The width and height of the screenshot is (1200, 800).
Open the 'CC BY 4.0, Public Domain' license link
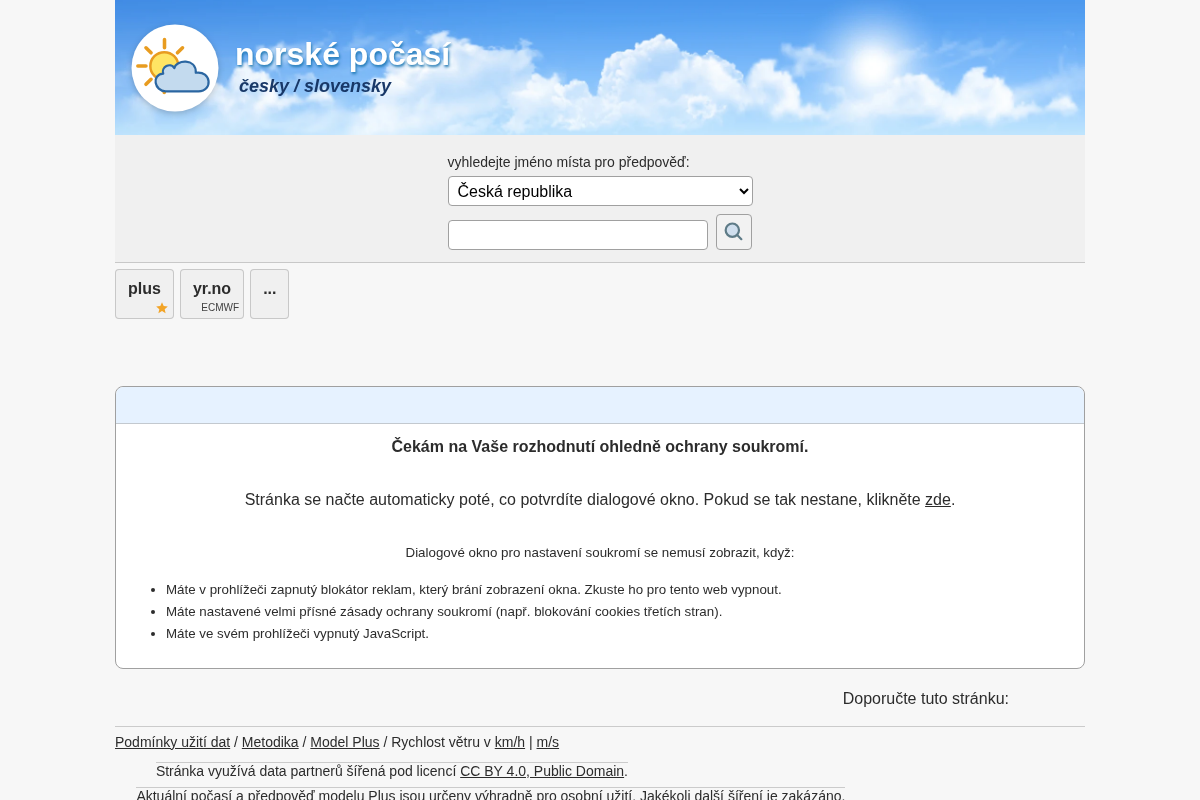pyautogui.click(x=542, y=771)
